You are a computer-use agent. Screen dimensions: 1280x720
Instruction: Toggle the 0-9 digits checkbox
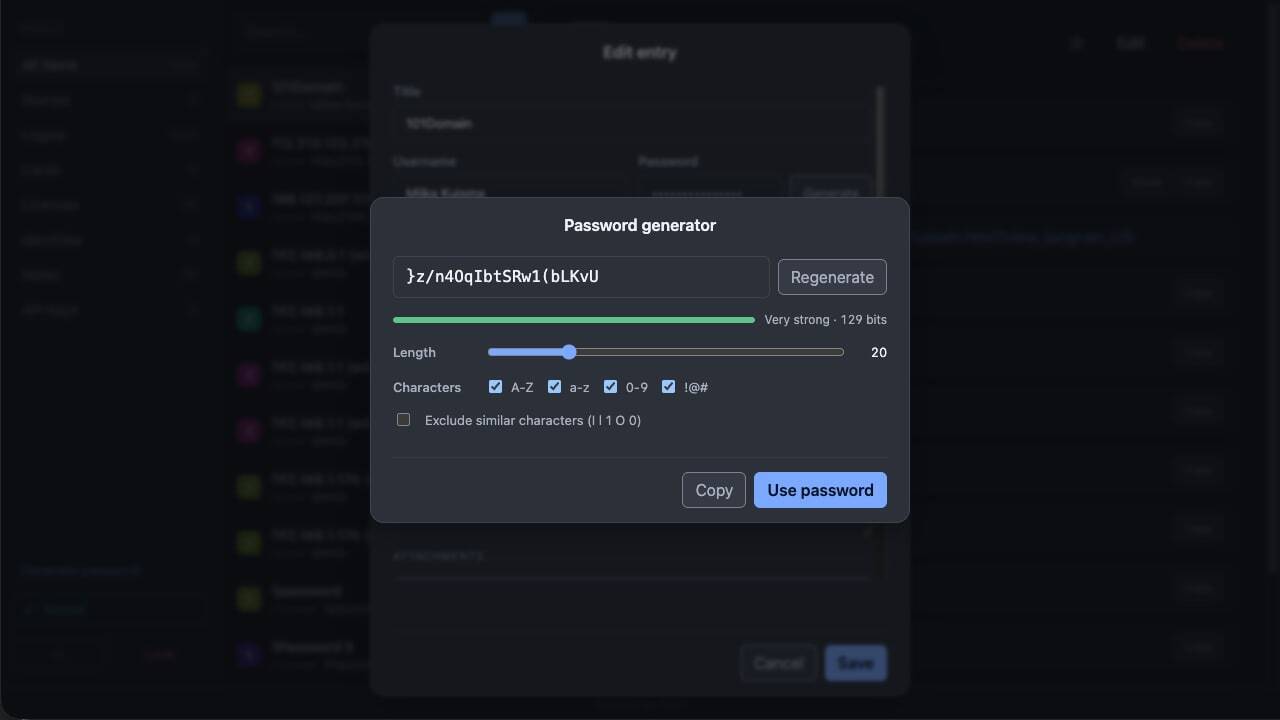[x=610, y=387]
